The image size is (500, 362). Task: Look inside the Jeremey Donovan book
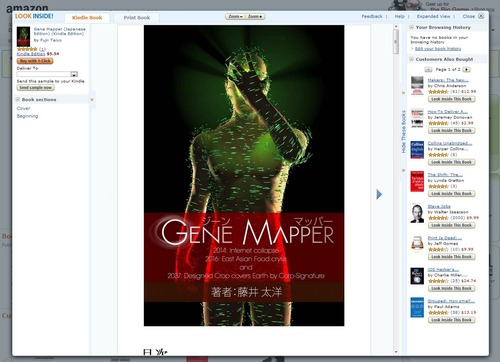point(451,131)
